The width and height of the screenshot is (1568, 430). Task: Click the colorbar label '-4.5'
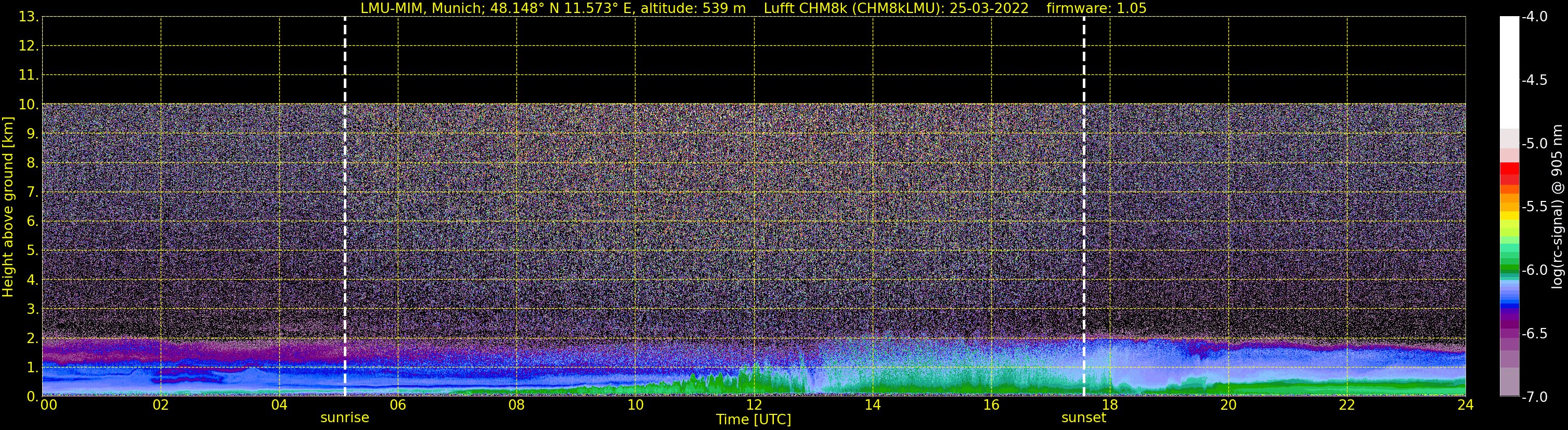point(1534,80)
